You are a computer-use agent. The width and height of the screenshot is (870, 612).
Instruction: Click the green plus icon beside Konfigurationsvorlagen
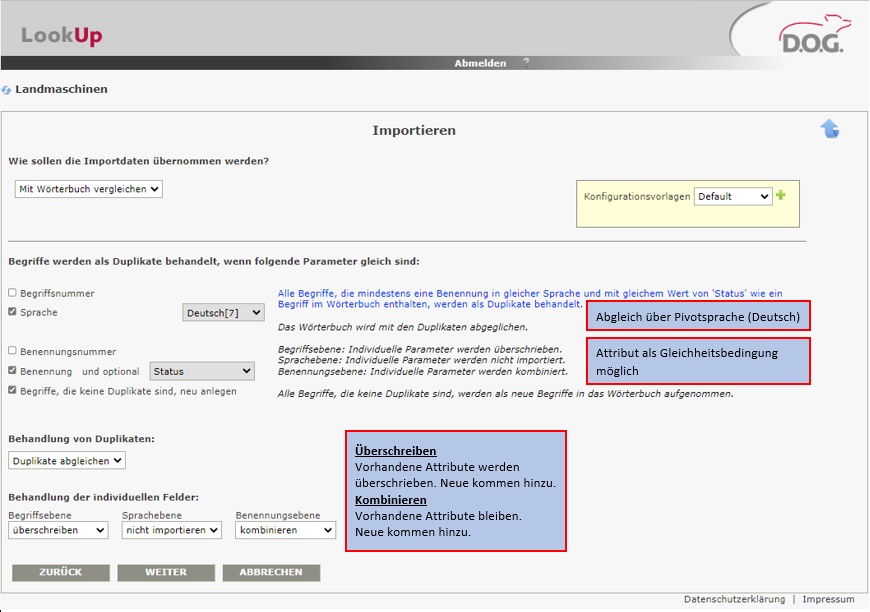(x=781, y=195)
